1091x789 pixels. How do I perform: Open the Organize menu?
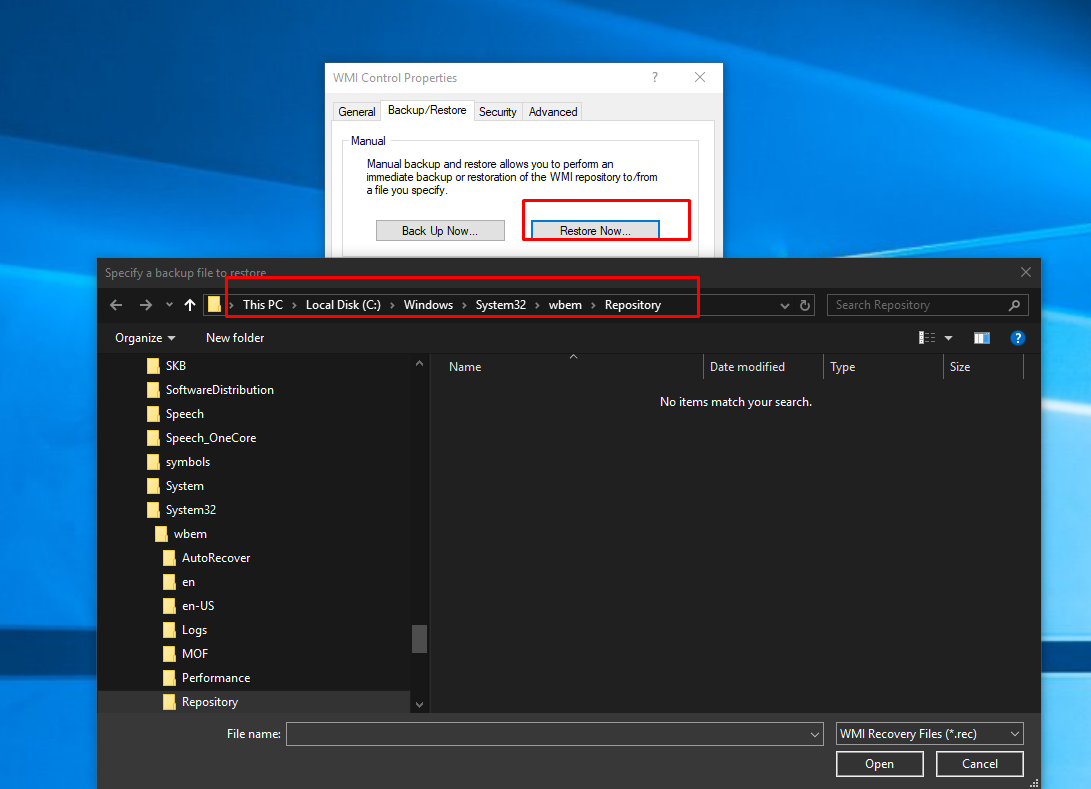coord(145,337)
